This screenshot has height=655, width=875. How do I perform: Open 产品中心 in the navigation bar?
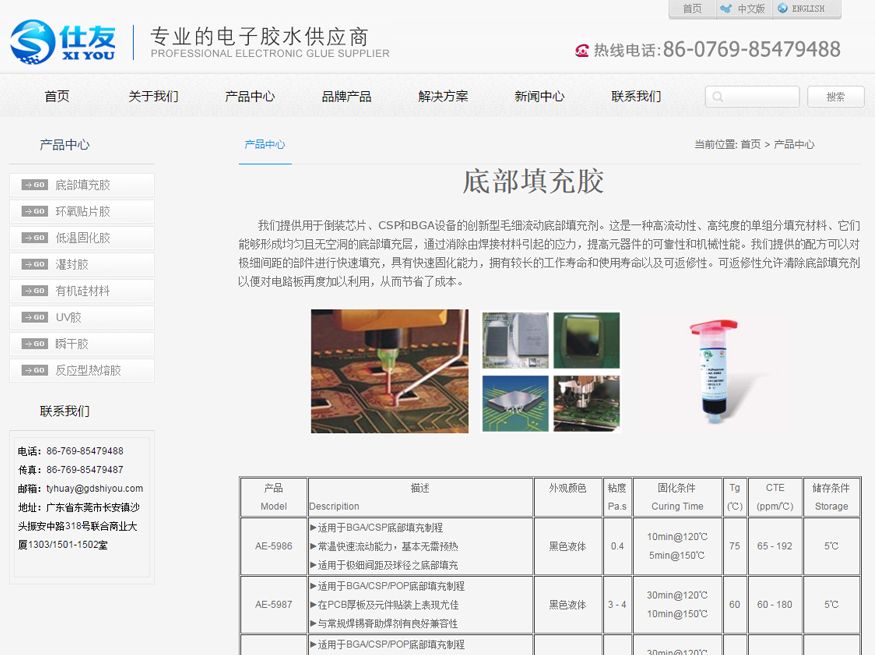250,96
